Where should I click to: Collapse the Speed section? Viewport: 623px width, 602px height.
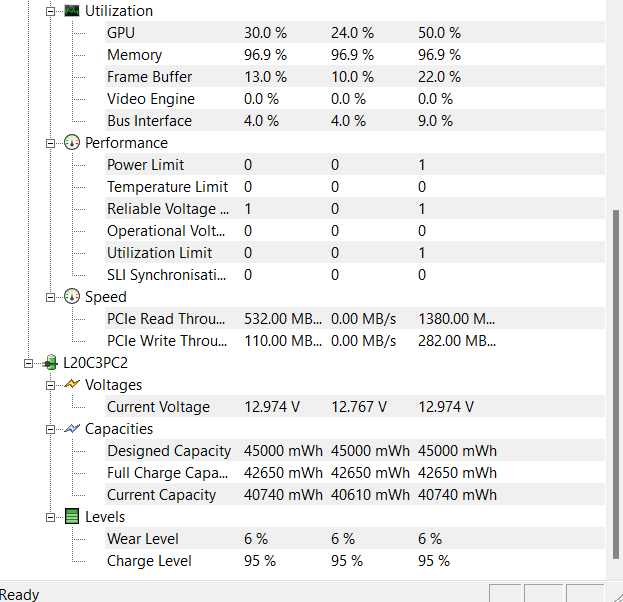(51, 297)
